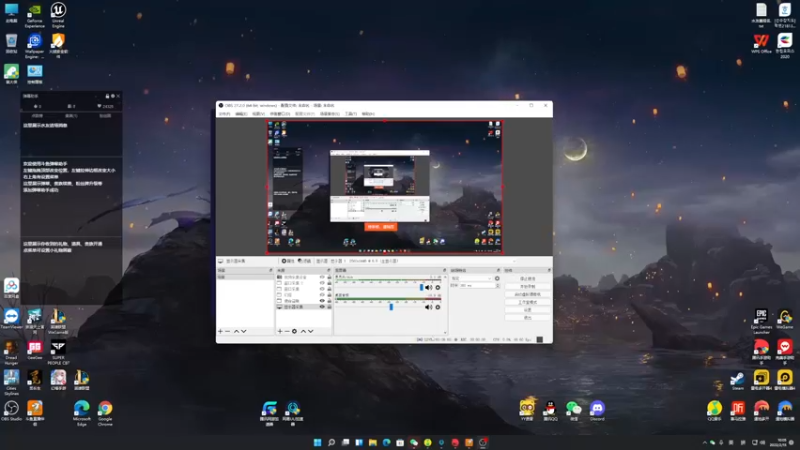
Task: Open 工具 menu in OBS
Action: coord(351,114)
